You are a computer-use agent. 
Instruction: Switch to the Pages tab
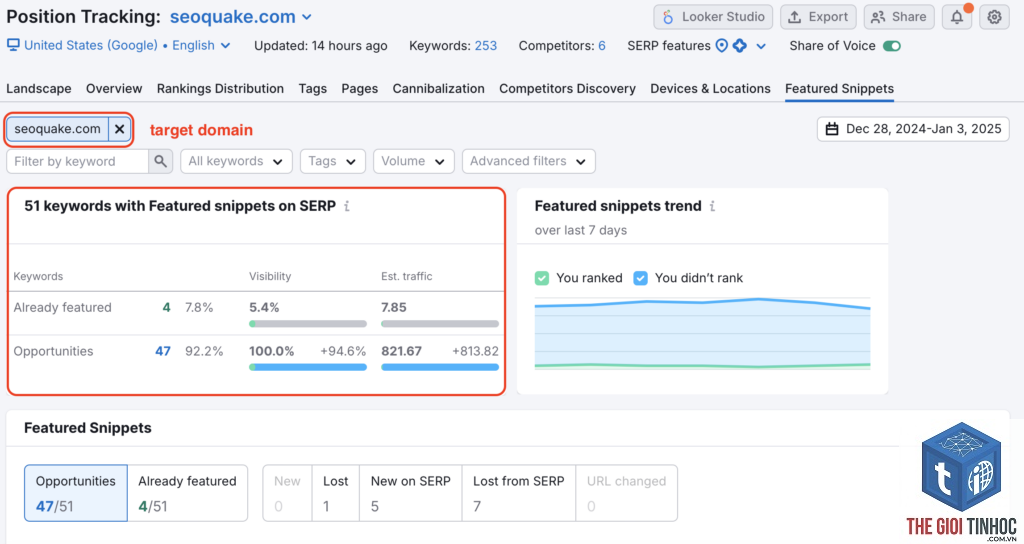[360, 89]
